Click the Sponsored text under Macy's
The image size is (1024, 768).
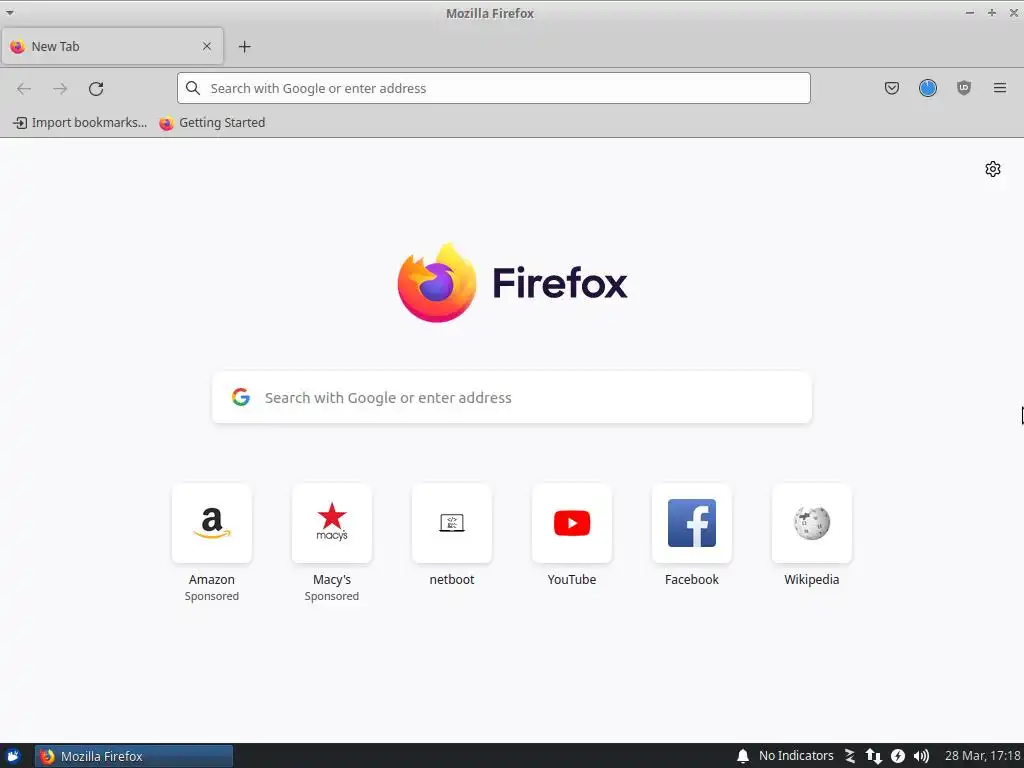coord(332,596)
